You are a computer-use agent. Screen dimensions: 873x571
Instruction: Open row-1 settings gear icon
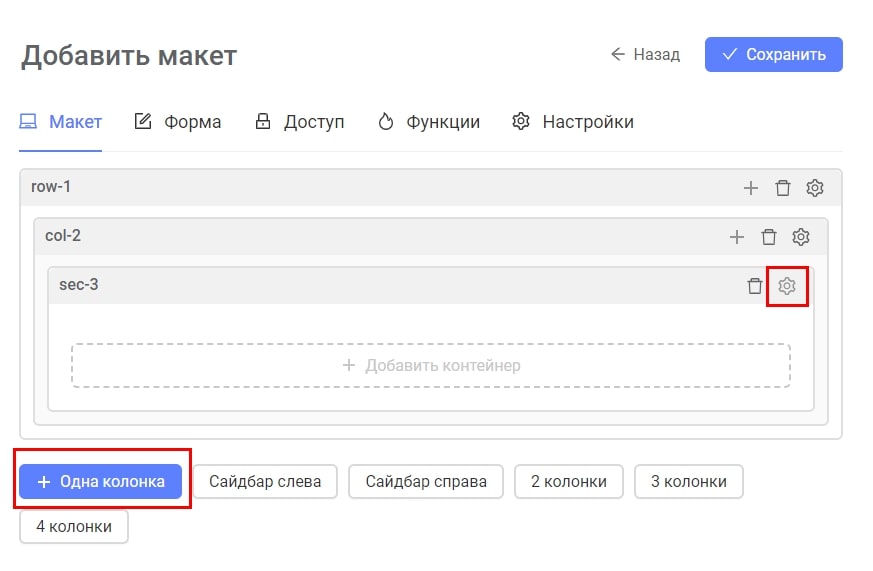pos(815,188)
